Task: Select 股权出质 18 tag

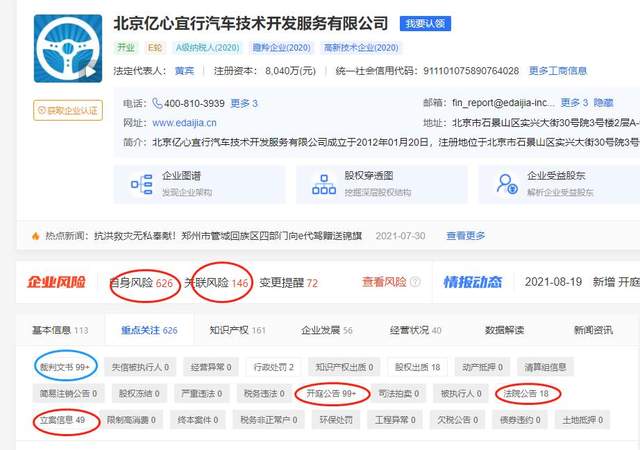Action: (x=417, y=367)
